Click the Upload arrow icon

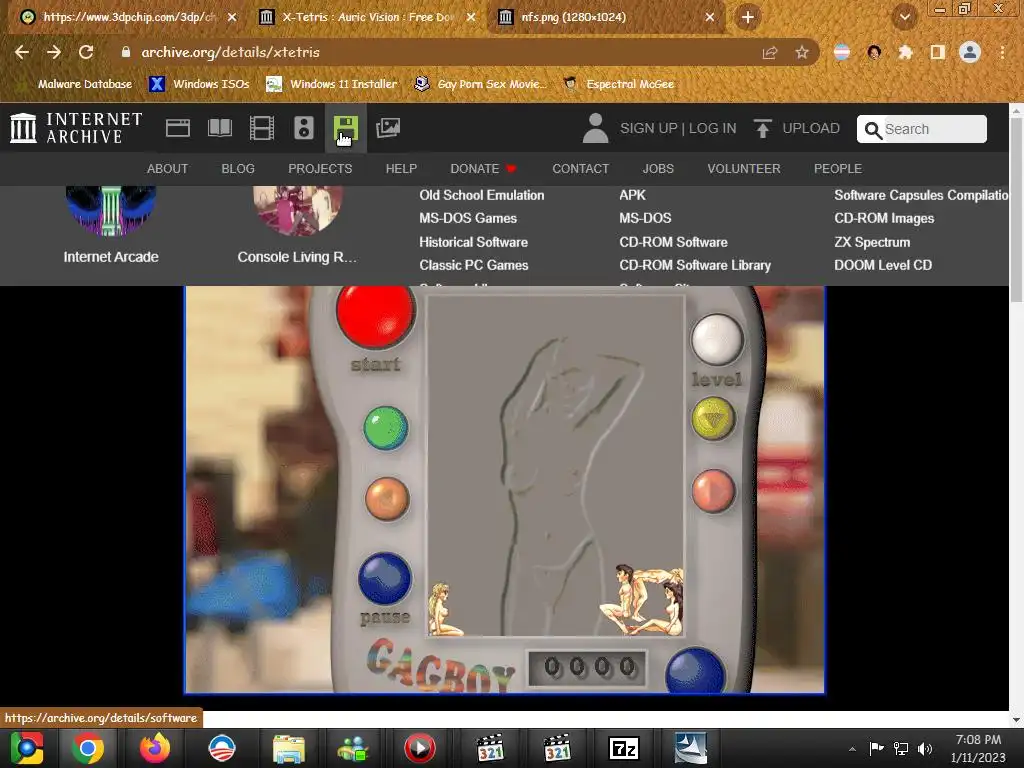[x=762, y=128]
